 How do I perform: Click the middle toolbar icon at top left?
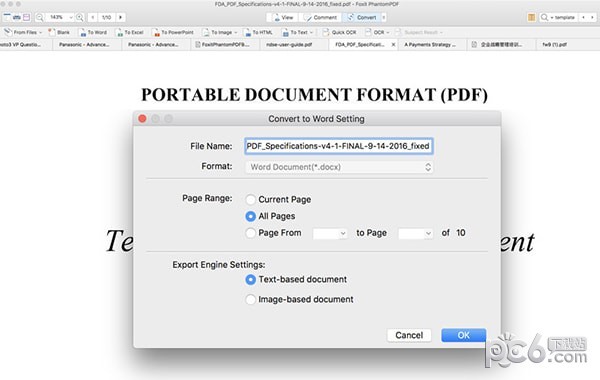click(x=17, y=17)
